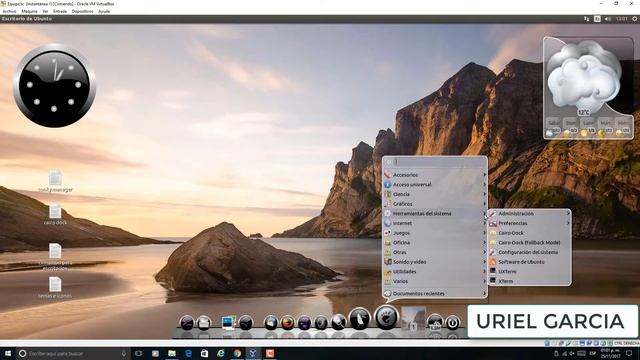This screenshot has height=360, width=640.
Task: Click the Cortana microphone icon
Action: point(124,353)
